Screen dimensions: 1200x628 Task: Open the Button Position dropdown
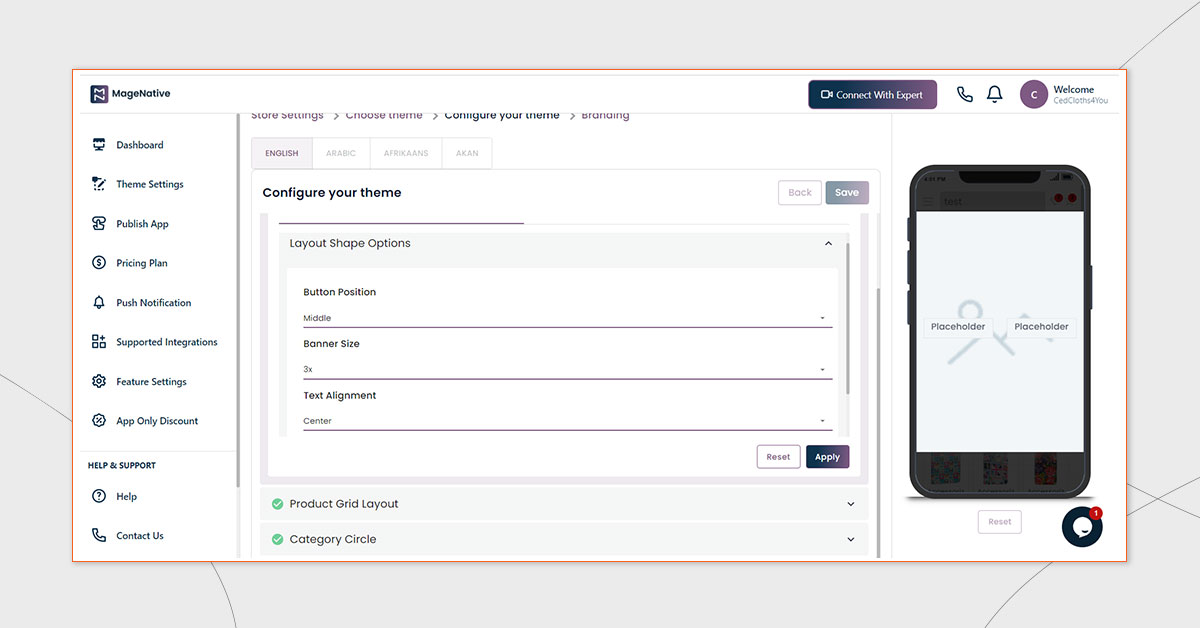(x=567, y=318)
